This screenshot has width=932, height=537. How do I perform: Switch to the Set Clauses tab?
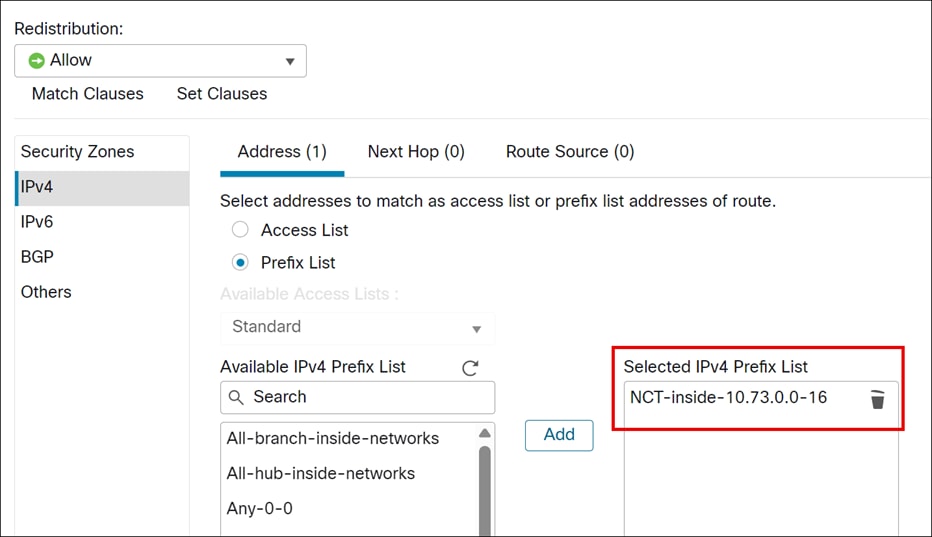(222, 94)
